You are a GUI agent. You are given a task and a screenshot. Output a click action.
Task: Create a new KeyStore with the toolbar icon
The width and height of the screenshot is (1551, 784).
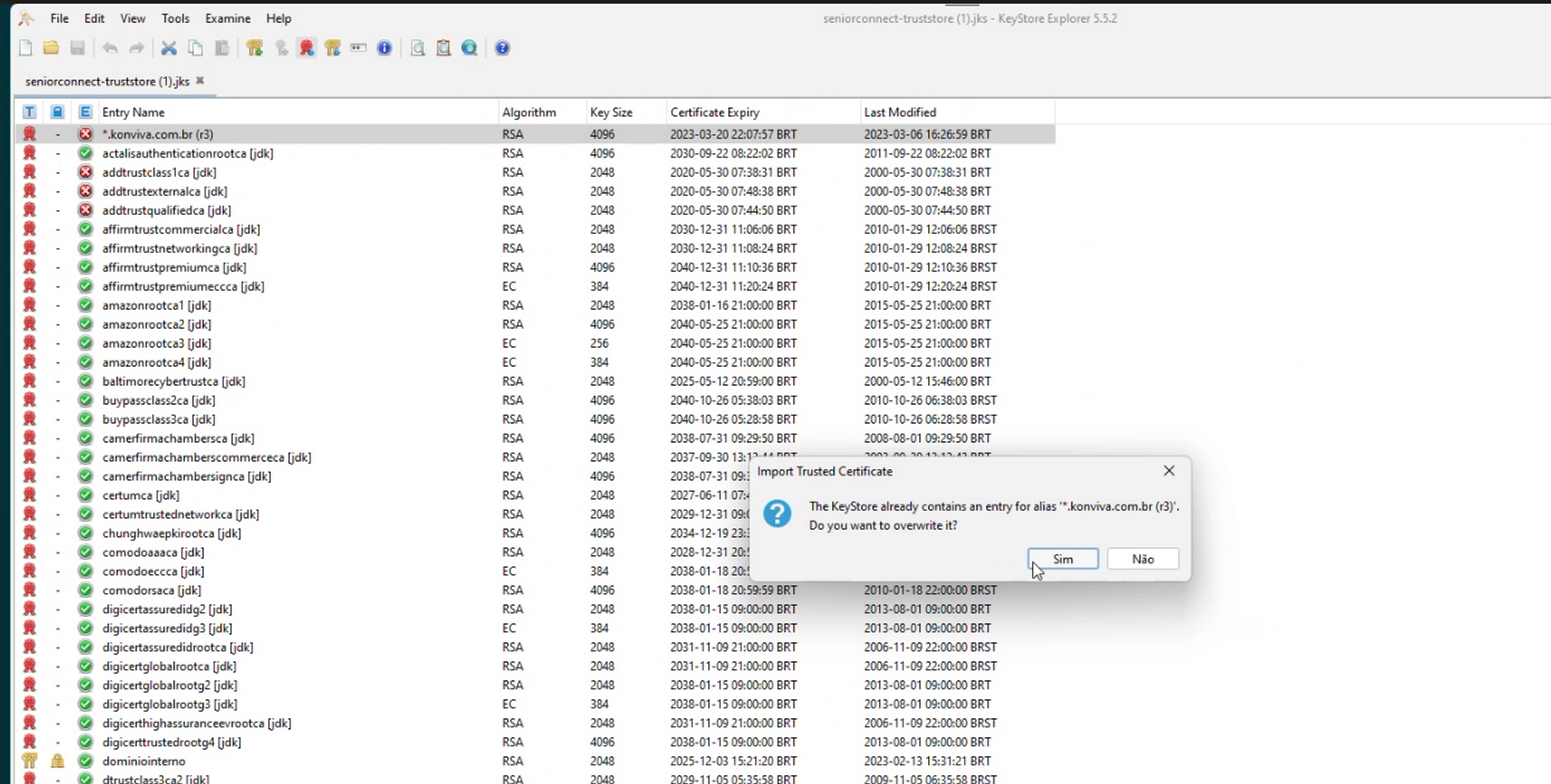[x=26, y=48]
